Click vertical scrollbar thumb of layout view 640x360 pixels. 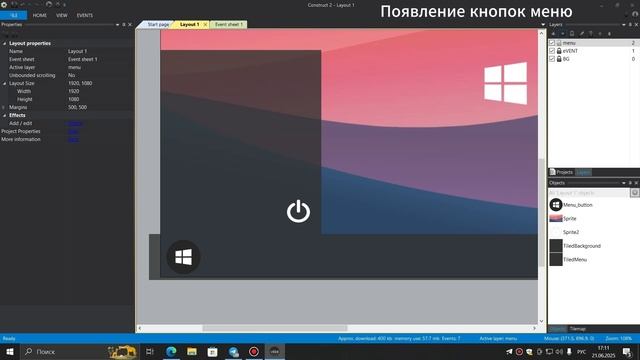pyautogui.click(x=542, y=212)
